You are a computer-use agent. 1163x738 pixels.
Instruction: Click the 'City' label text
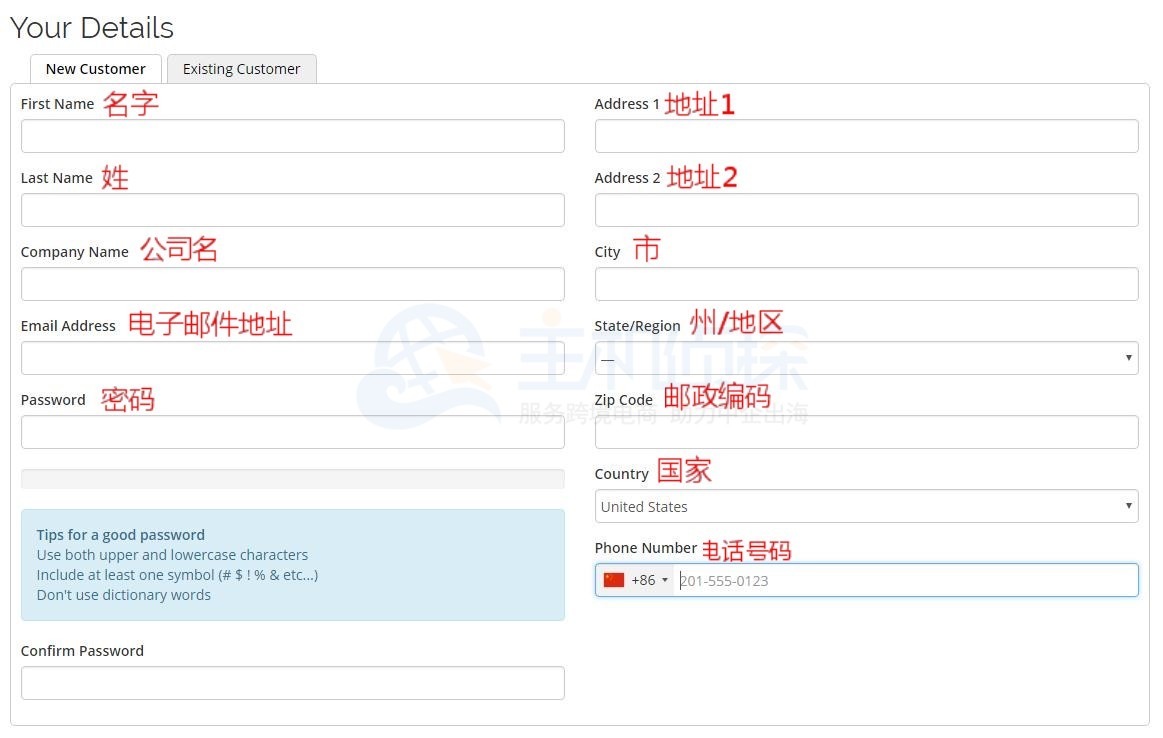tap(607, 252)
